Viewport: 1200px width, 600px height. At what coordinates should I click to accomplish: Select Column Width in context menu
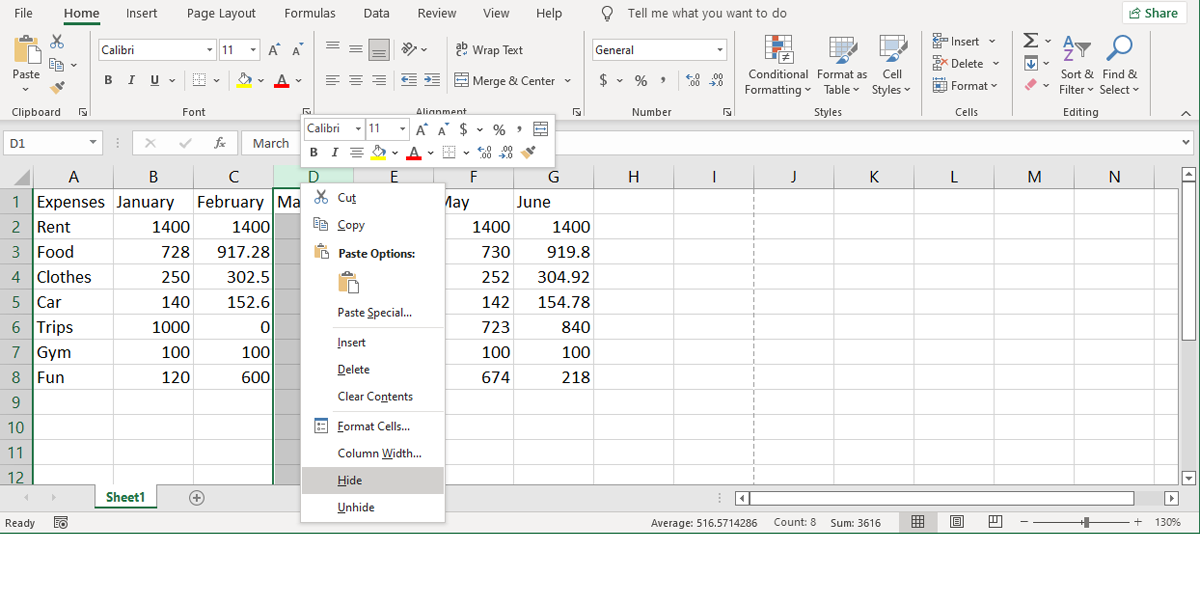coord(373,453)
